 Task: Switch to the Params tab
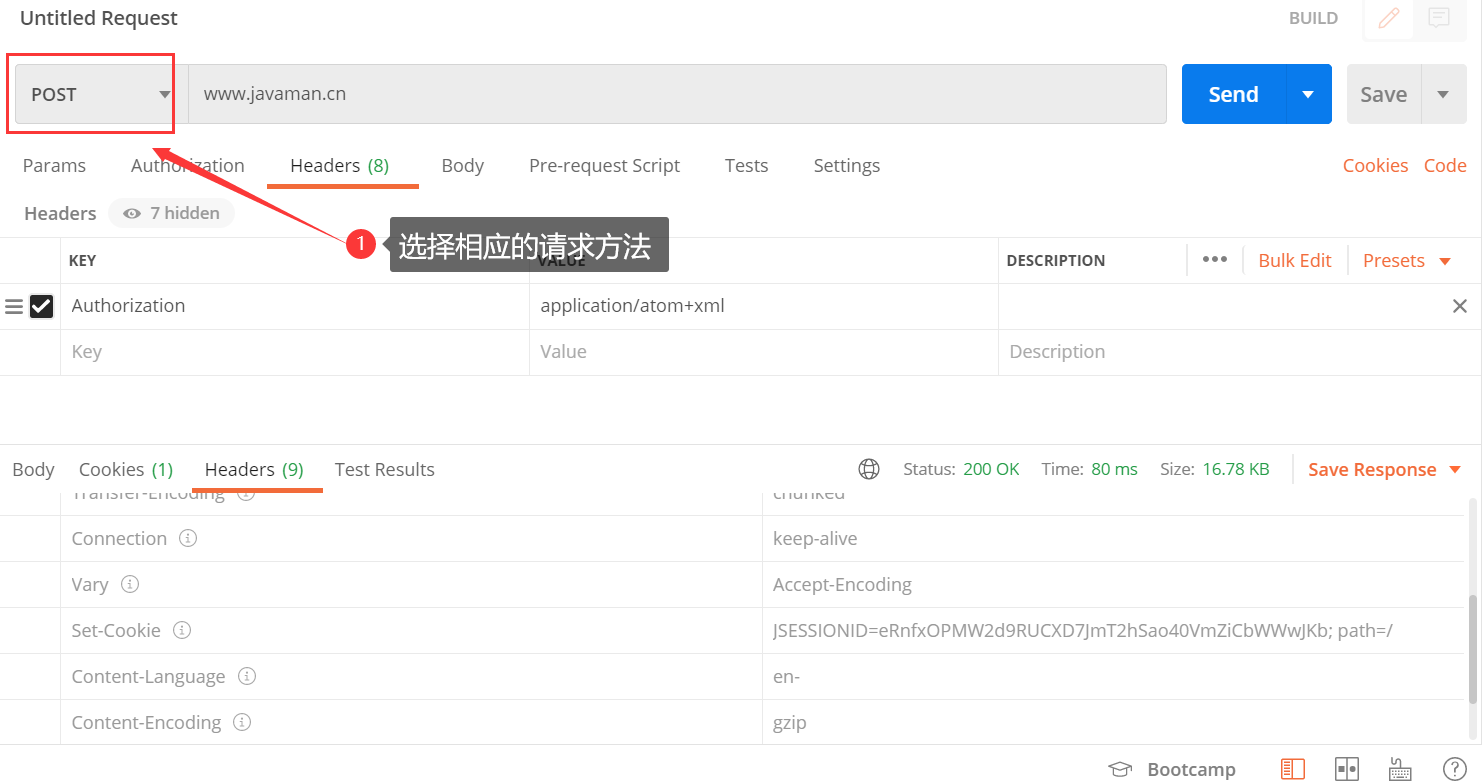[54, 166]
